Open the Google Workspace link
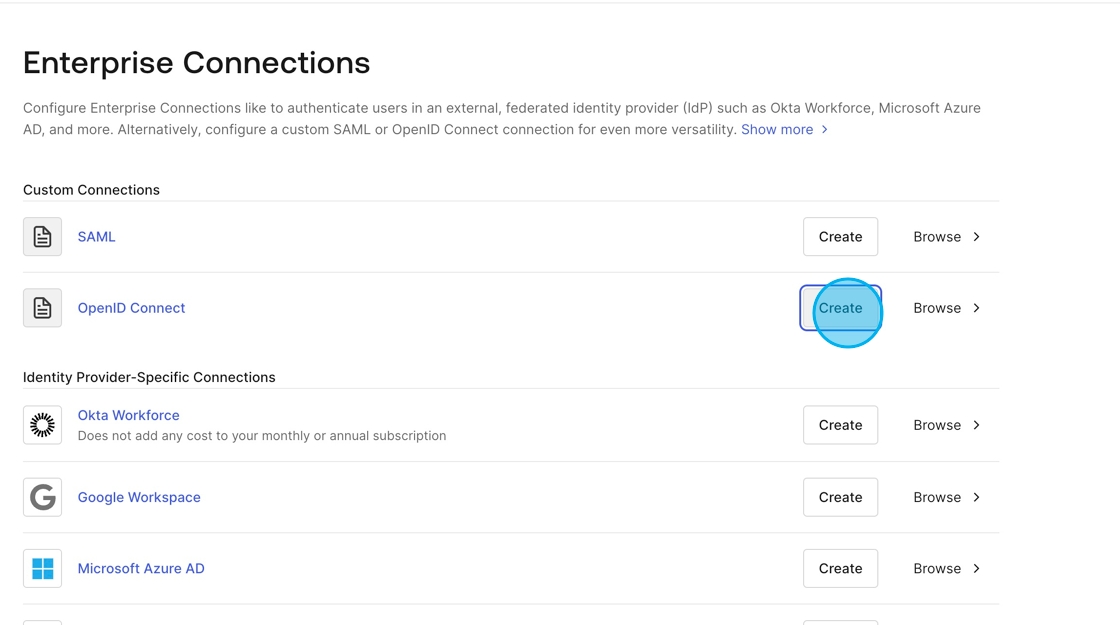The image size is (1120, 625). [139, 497]
